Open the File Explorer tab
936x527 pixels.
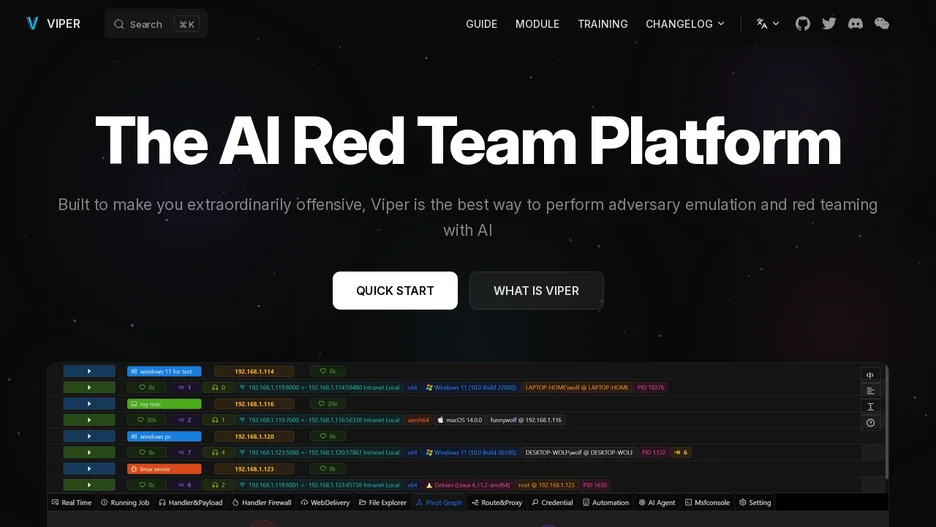coord(383,503)
